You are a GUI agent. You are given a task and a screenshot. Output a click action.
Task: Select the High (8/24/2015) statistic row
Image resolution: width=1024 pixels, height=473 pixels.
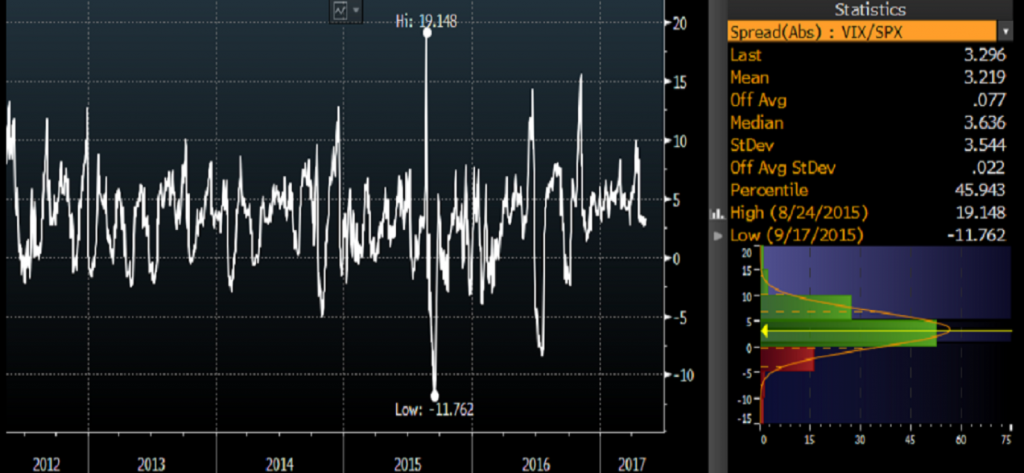[868, 212]
